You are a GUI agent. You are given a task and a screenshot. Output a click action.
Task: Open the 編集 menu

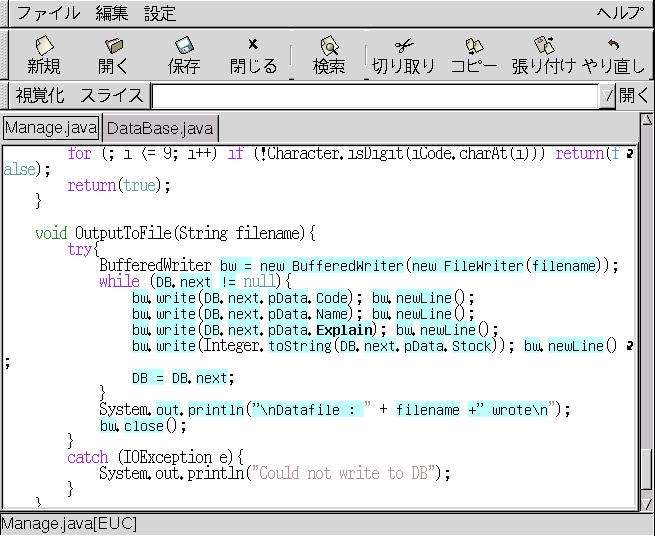click(111, 13)
